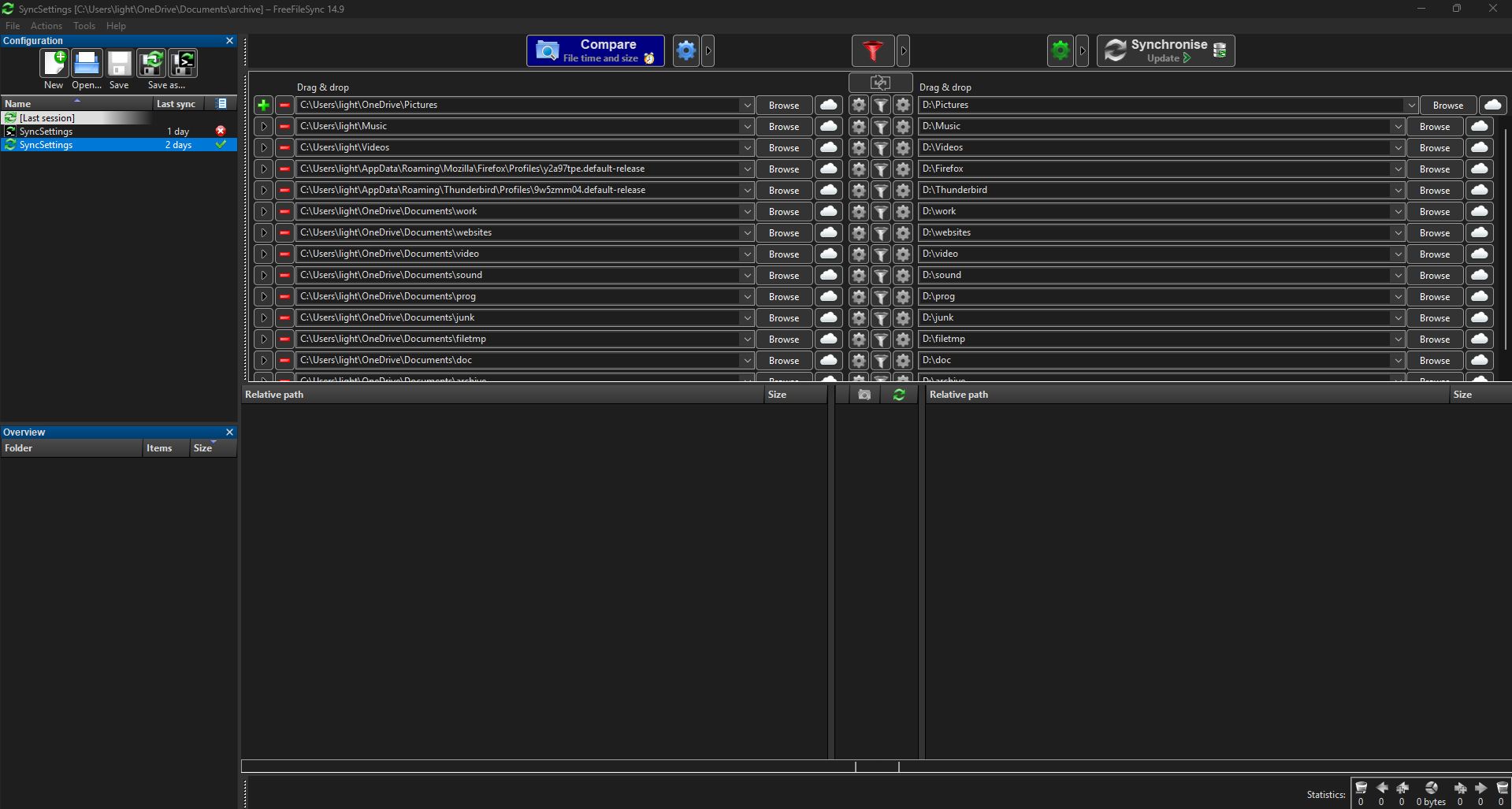The image size is (1512, 809).
Task: Open synchronisation settings green gear icon
Action: [x=1061, y=51]
